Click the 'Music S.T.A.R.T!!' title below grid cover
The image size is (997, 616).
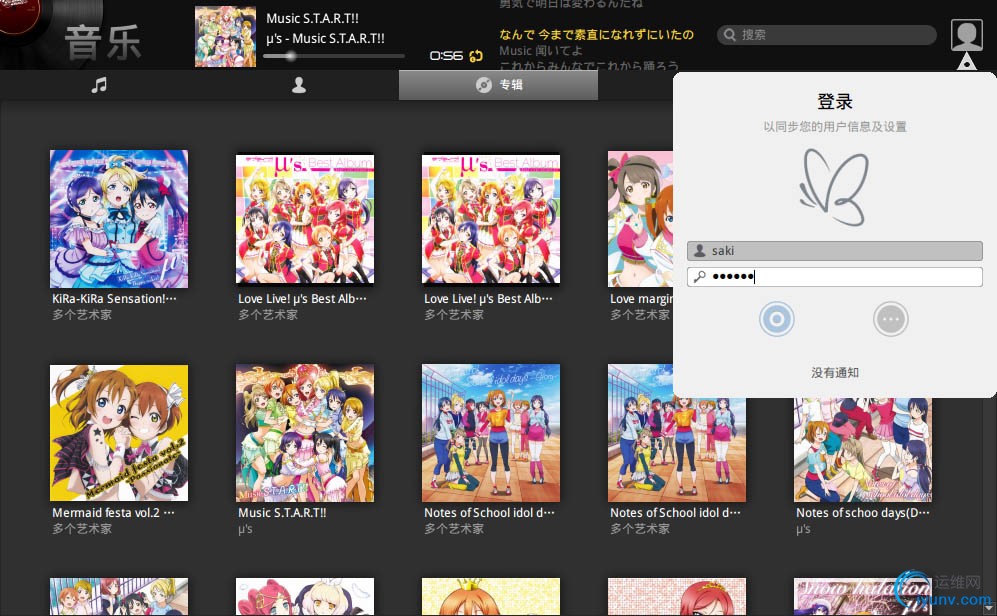click(282, 512)
